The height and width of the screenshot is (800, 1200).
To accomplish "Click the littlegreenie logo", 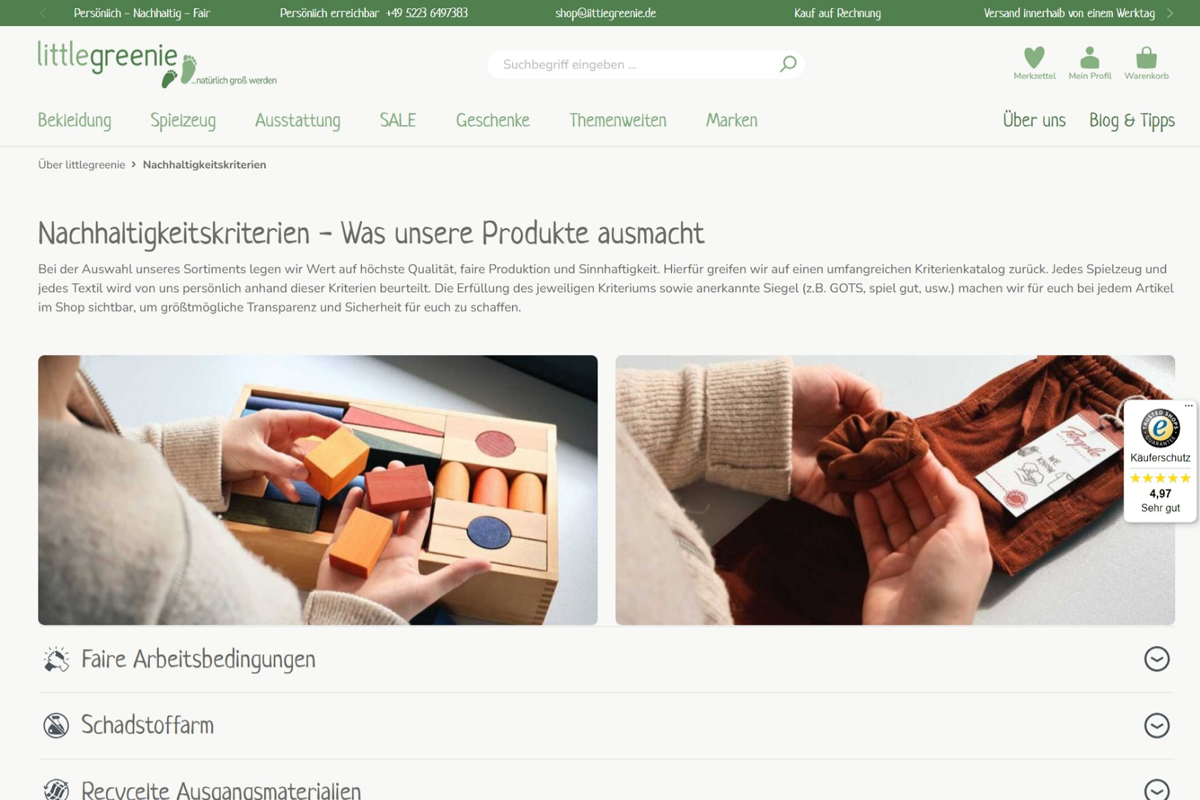I will pyautogui.click(x=157, y=64).
